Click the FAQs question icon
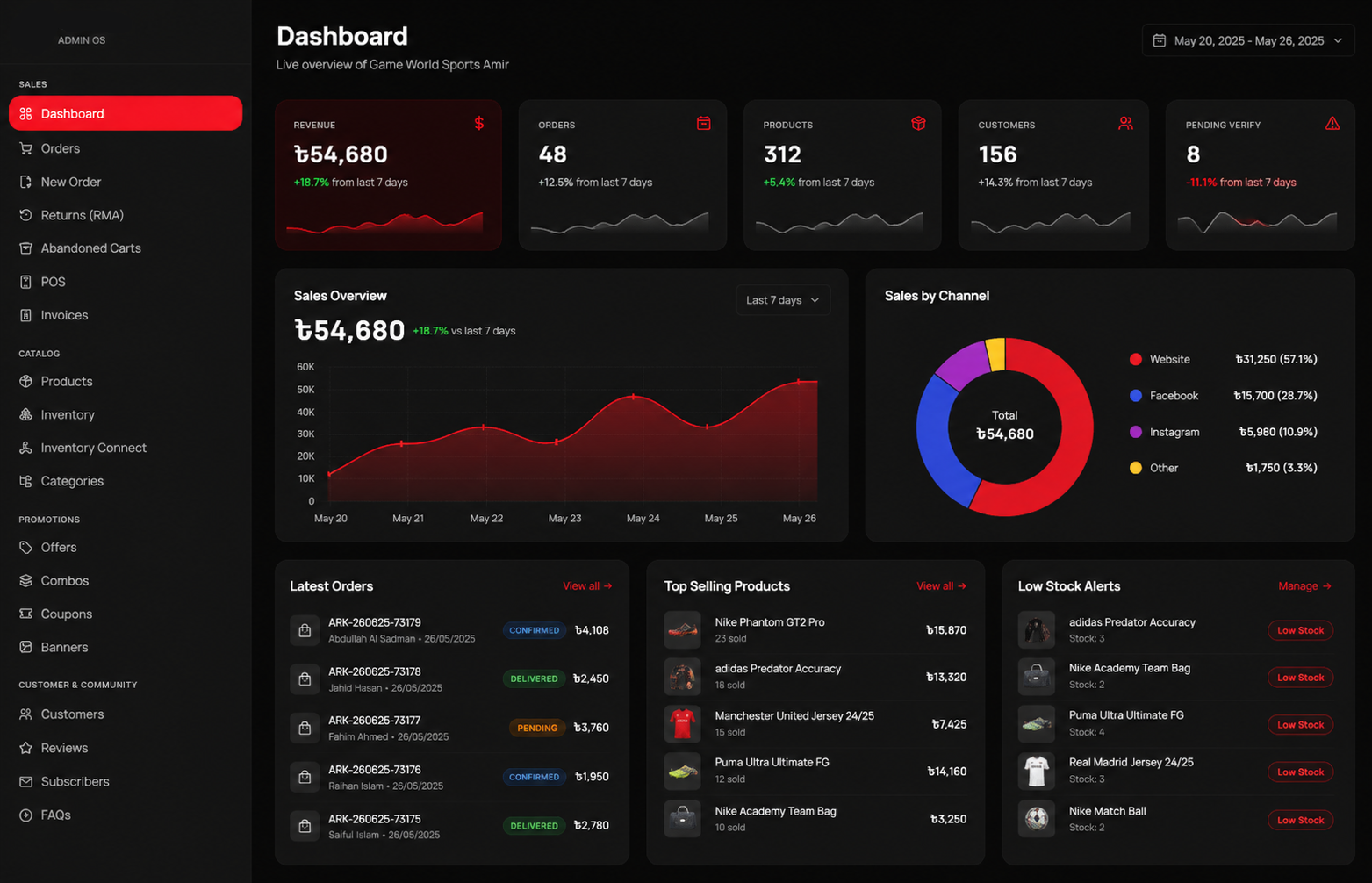The width and height of the screenshot is (1372, 883). [25, 815]
